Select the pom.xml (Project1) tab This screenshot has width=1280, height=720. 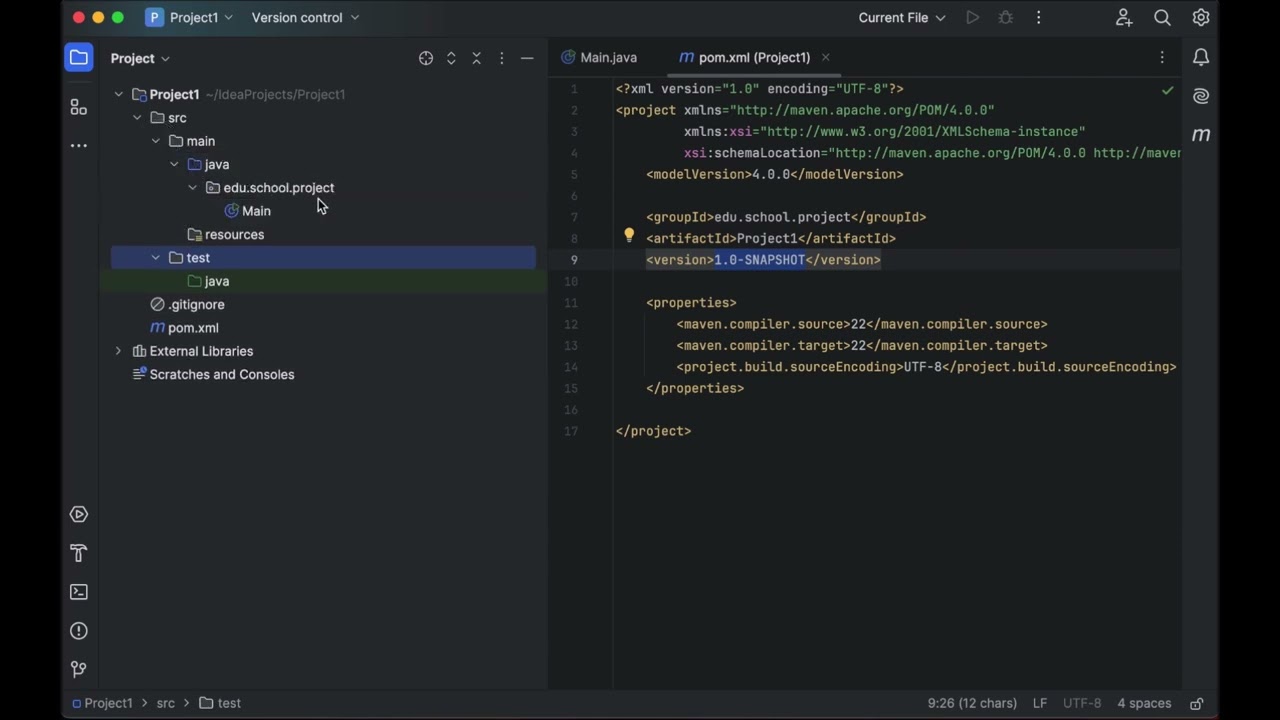click(x=744, y=58)
